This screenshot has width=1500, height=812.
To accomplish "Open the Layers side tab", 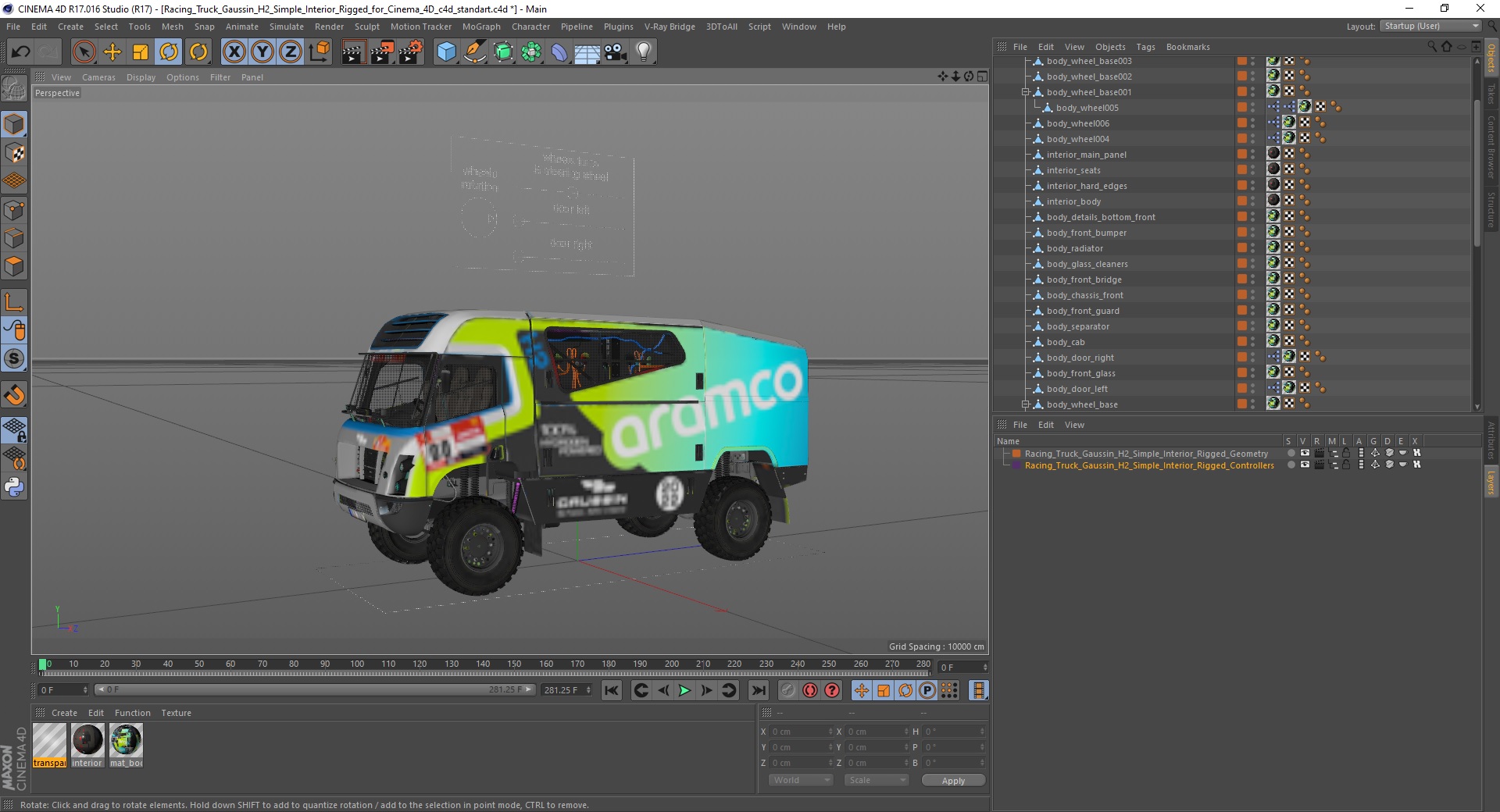I will [1491, 482].
